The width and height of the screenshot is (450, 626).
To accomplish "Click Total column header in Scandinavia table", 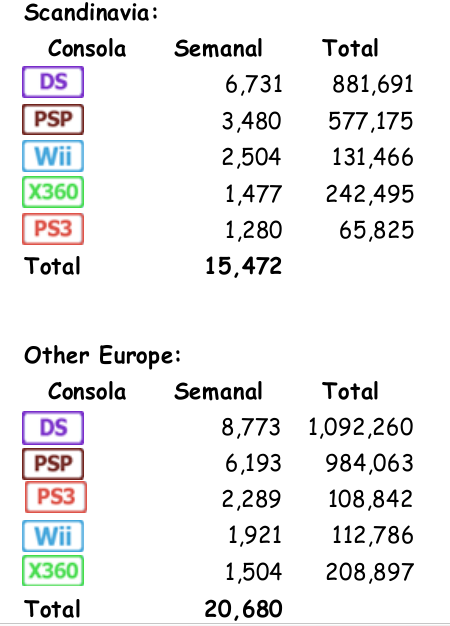I will (x=350, y=48).
